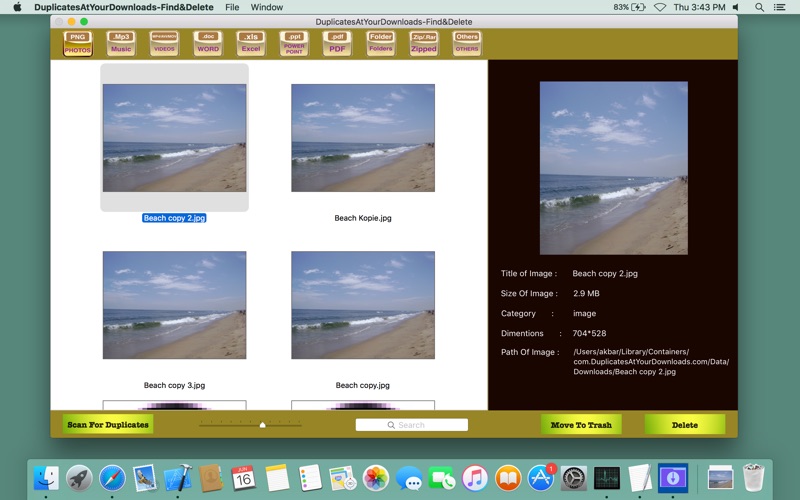Open the App Store from the Dock
800x500 pixels.
(x=541, y=479)
